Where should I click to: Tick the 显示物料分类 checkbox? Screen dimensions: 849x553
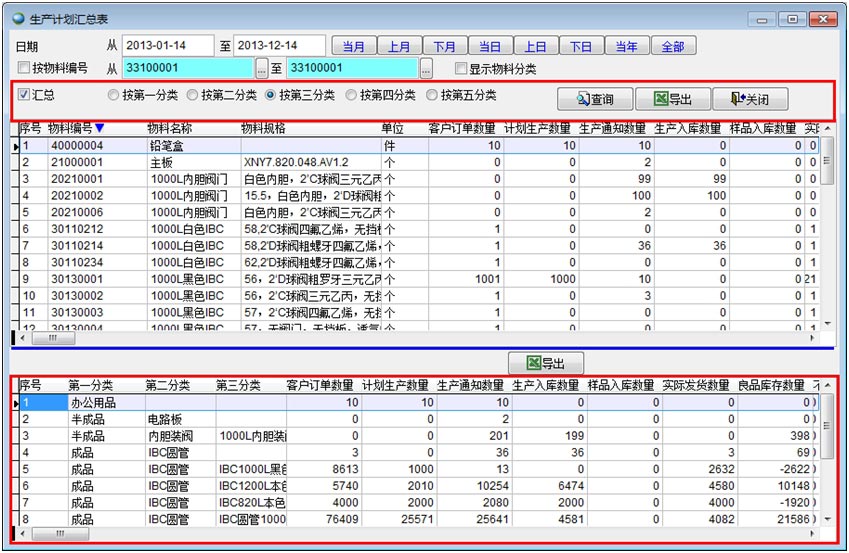tap(461, 69)
